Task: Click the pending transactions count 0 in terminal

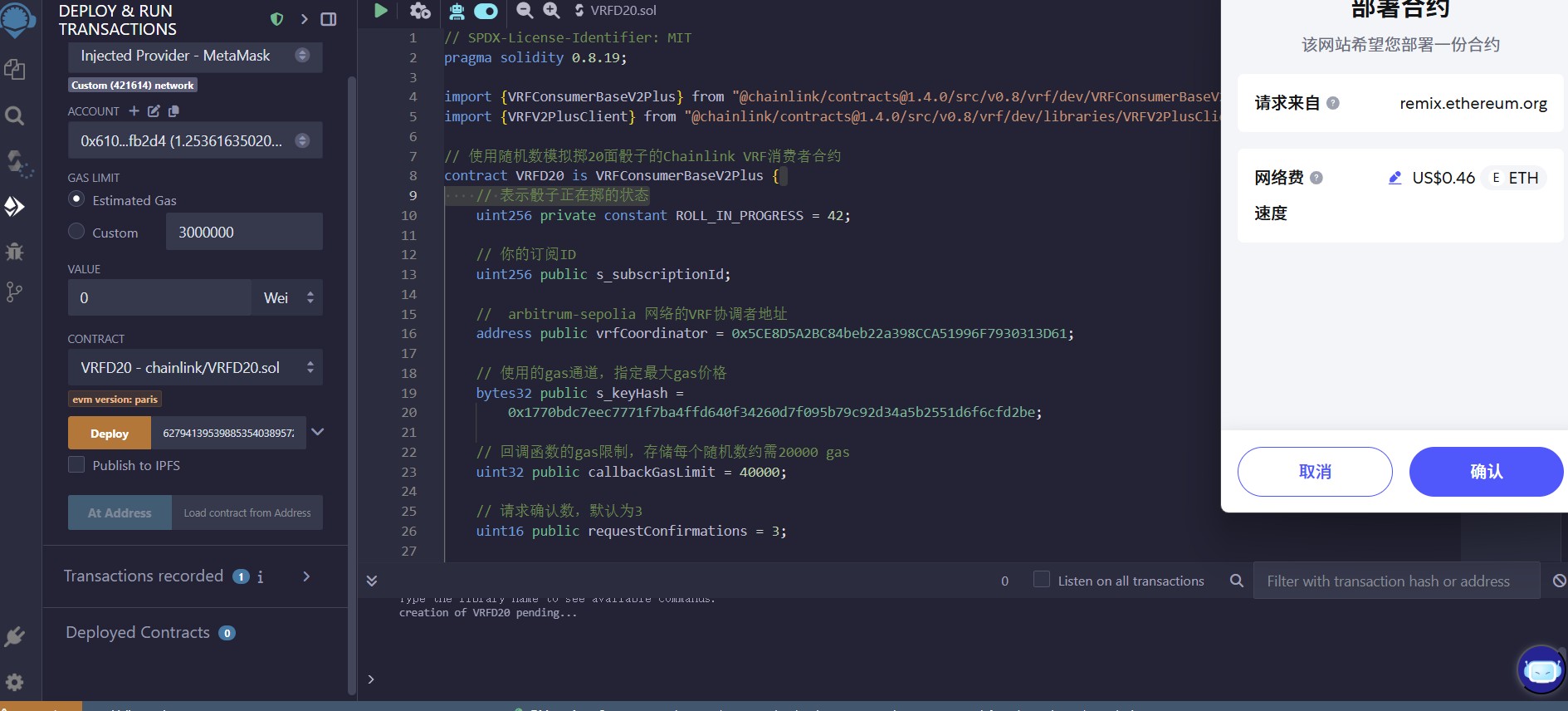Action: pyautogui.click(x=1004, y=581)
